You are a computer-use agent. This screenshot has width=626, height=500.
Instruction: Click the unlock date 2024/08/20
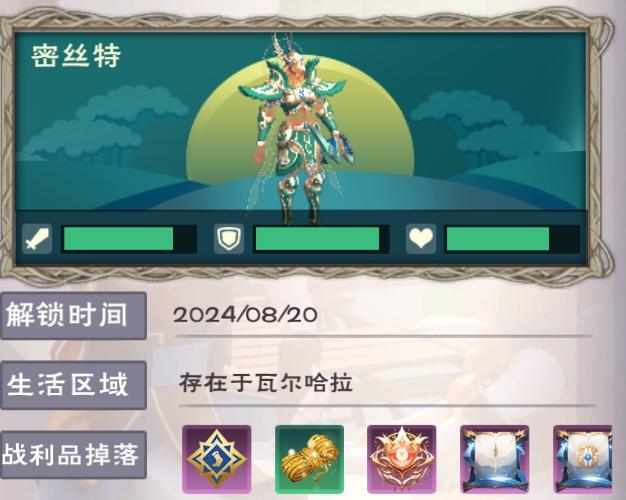point(246,315)
